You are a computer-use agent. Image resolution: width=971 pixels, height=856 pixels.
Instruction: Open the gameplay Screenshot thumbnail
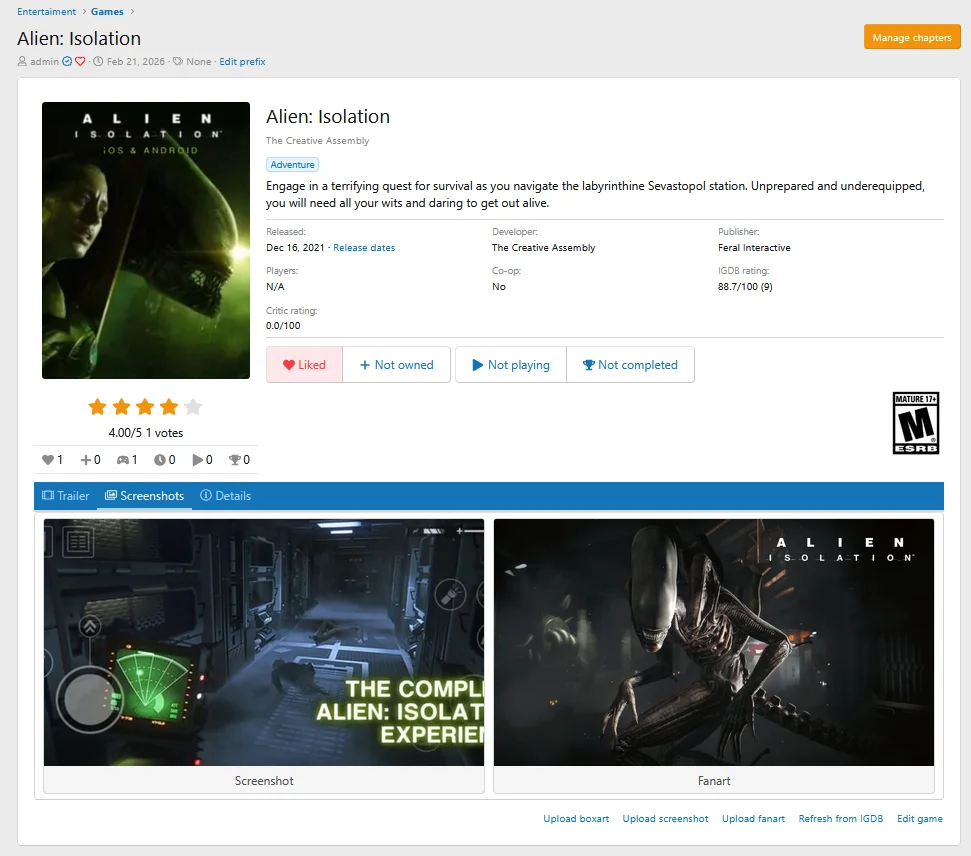pos(264,642)
